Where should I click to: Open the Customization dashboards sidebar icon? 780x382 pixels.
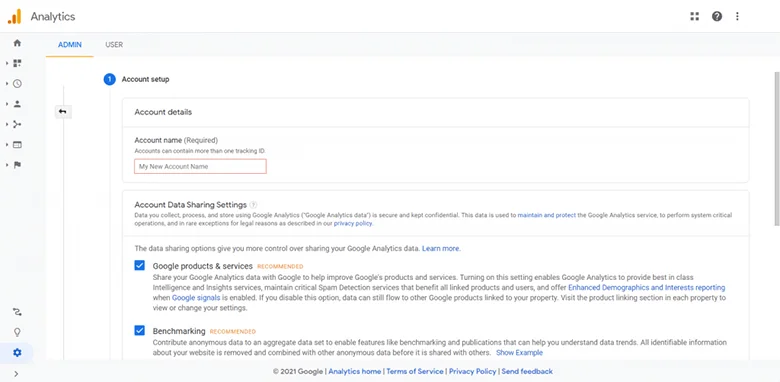17,63
